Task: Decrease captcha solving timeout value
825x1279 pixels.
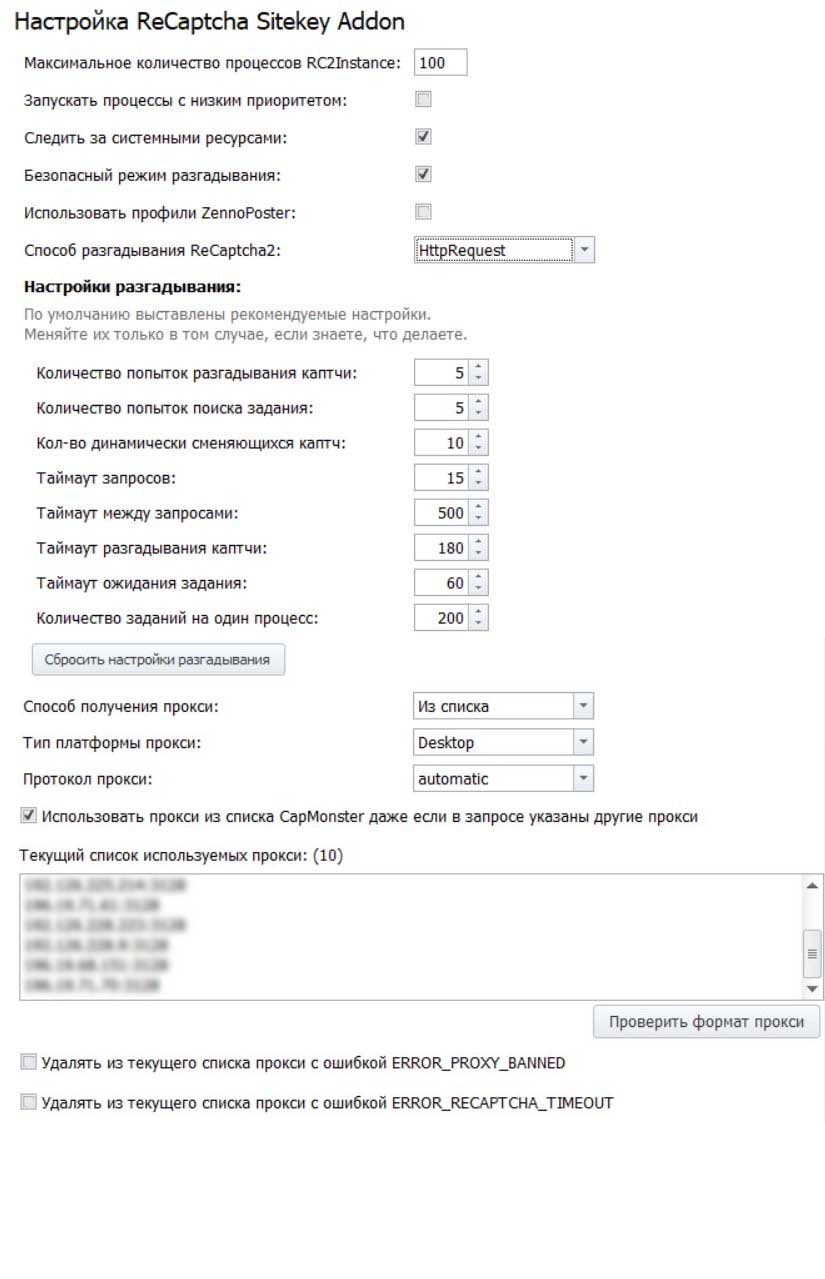Action: point(479,553)
